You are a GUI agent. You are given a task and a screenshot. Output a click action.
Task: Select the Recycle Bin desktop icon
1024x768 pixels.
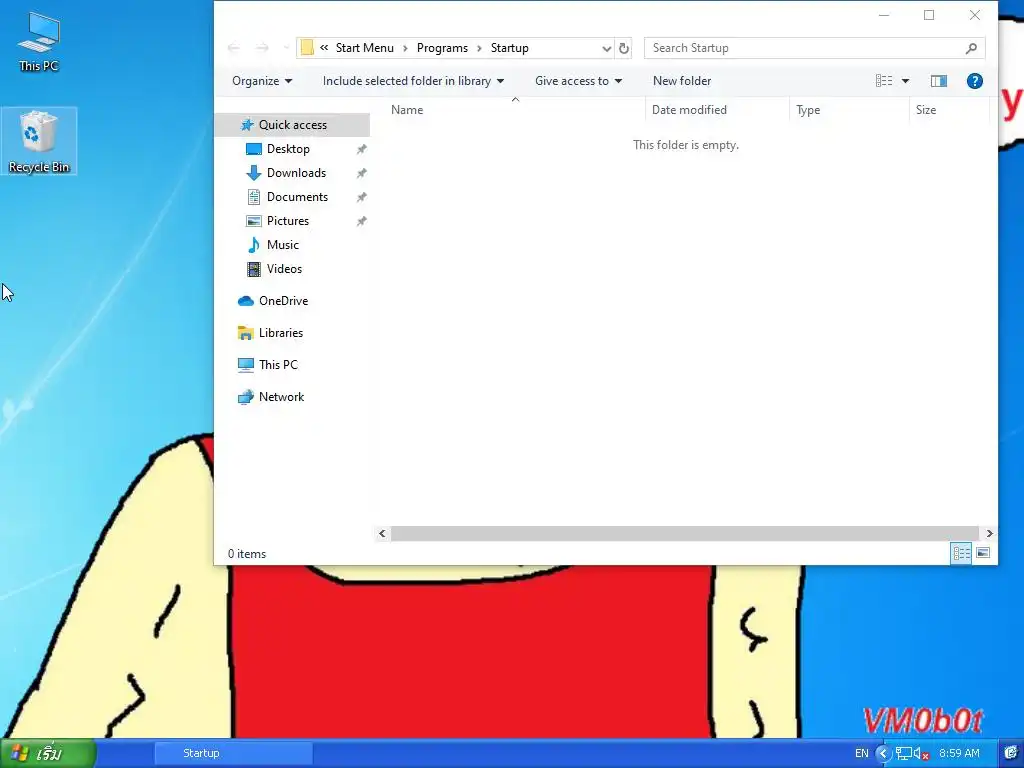[x=39, y=141]
